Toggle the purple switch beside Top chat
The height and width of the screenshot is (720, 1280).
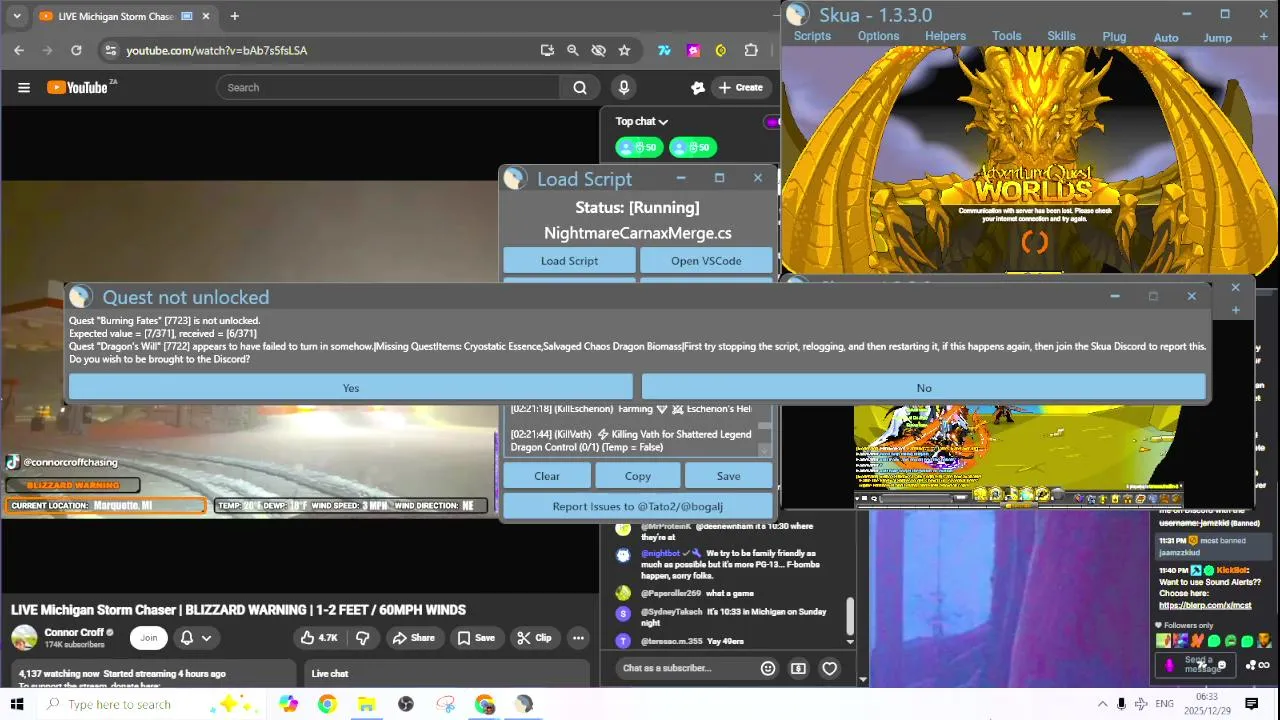point(772,122)
